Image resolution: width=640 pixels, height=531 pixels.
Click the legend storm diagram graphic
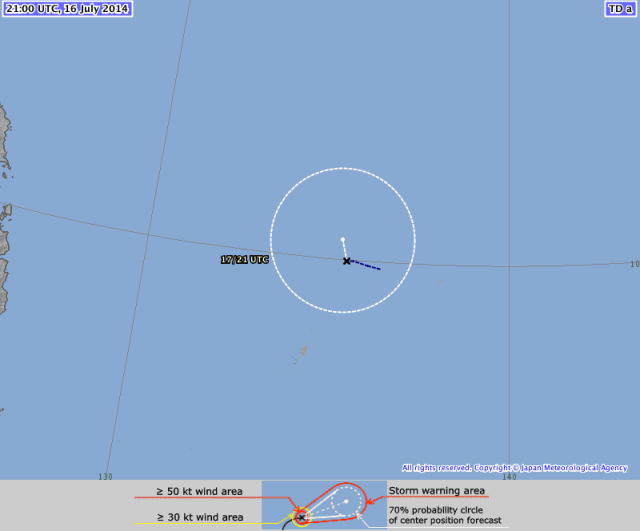(324, 506)
